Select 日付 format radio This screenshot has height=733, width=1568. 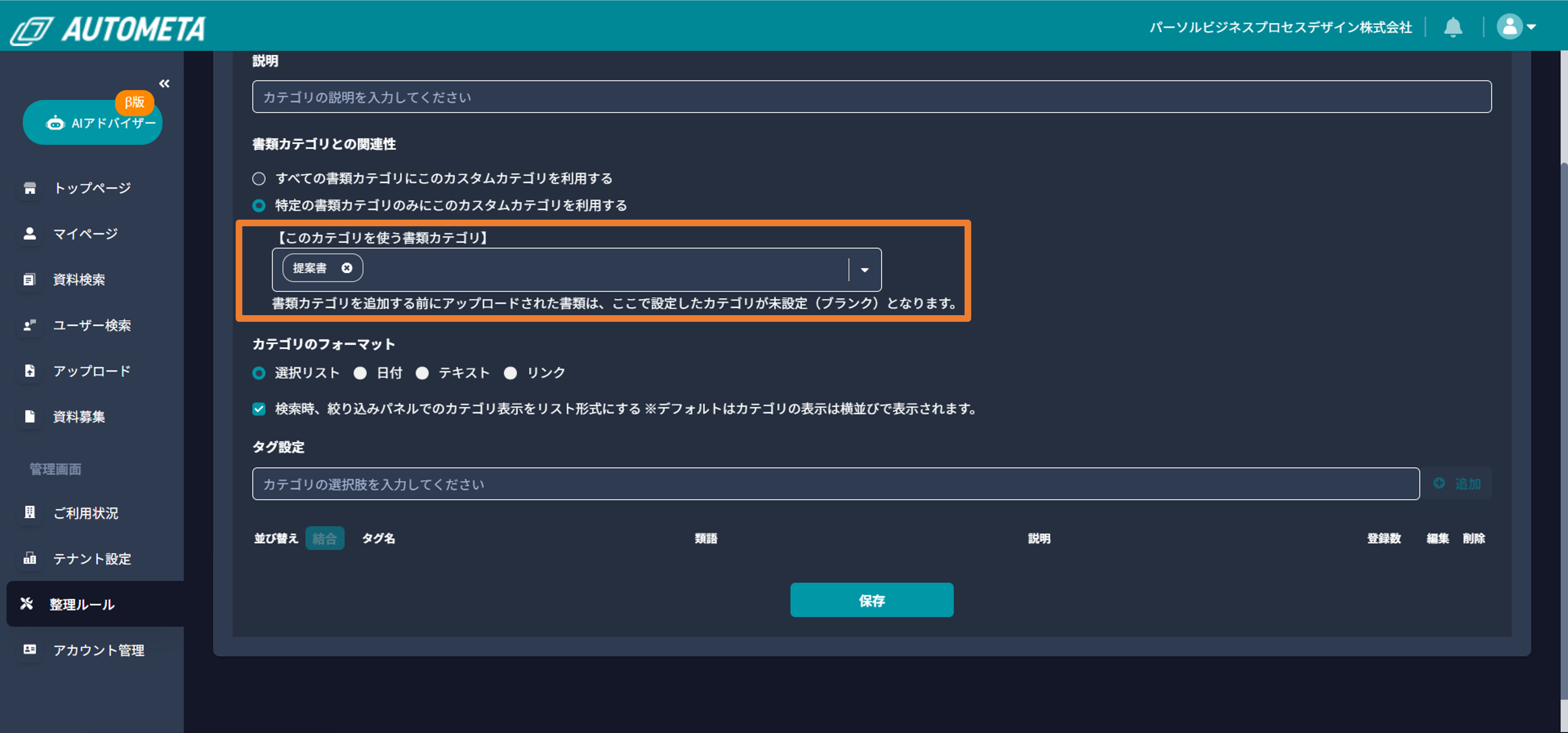click(x=360, y=373)
